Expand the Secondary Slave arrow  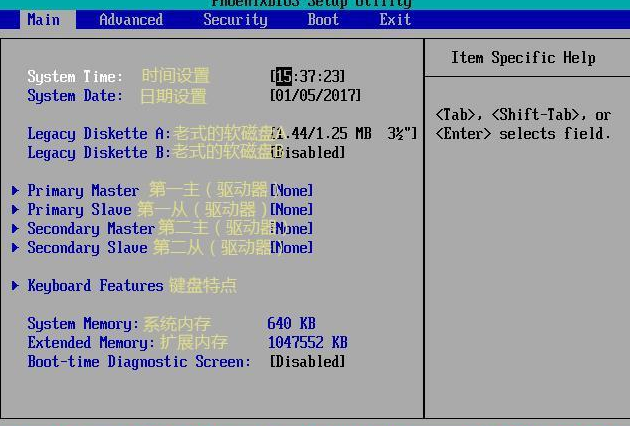16,247
